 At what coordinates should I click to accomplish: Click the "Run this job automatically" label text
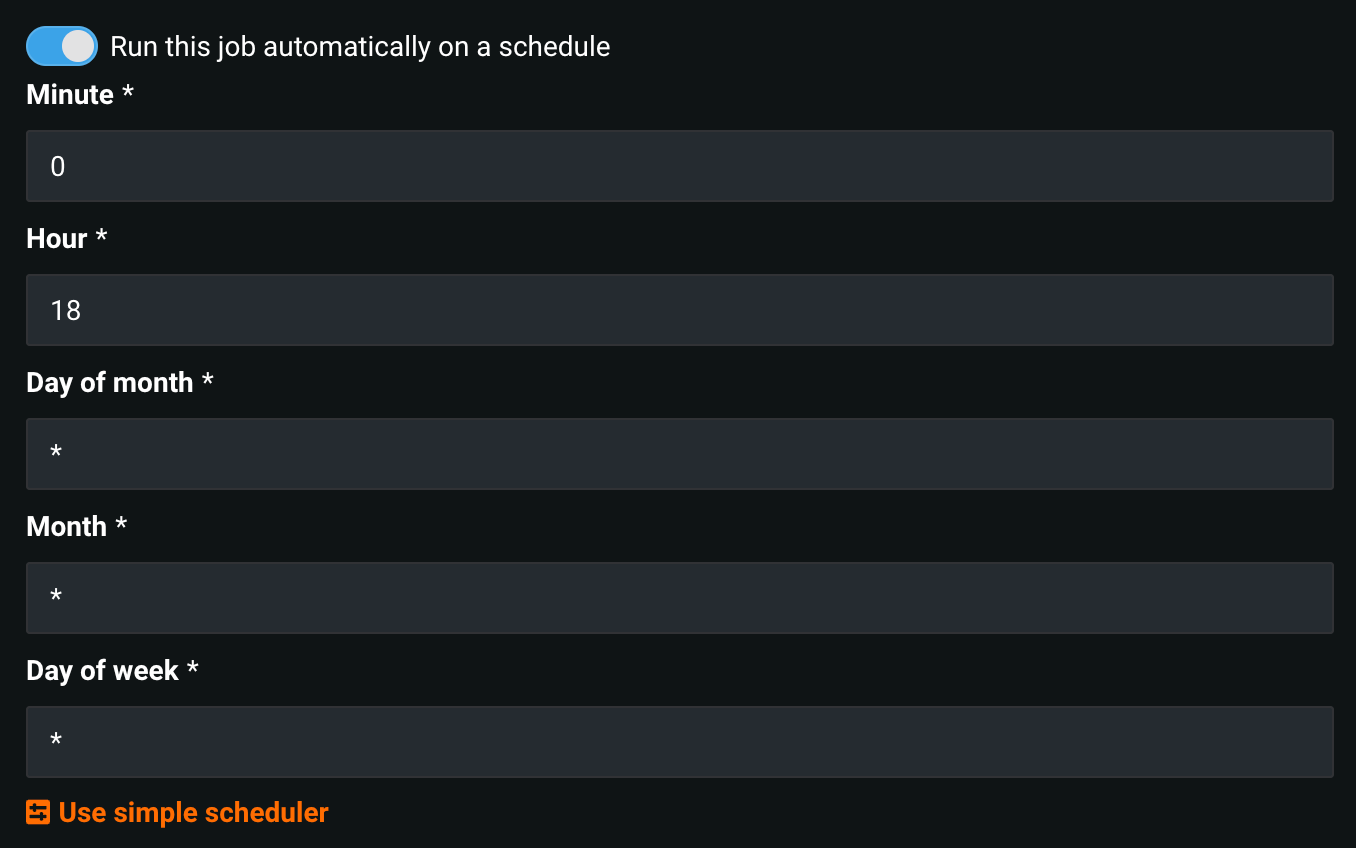(360, 46)
